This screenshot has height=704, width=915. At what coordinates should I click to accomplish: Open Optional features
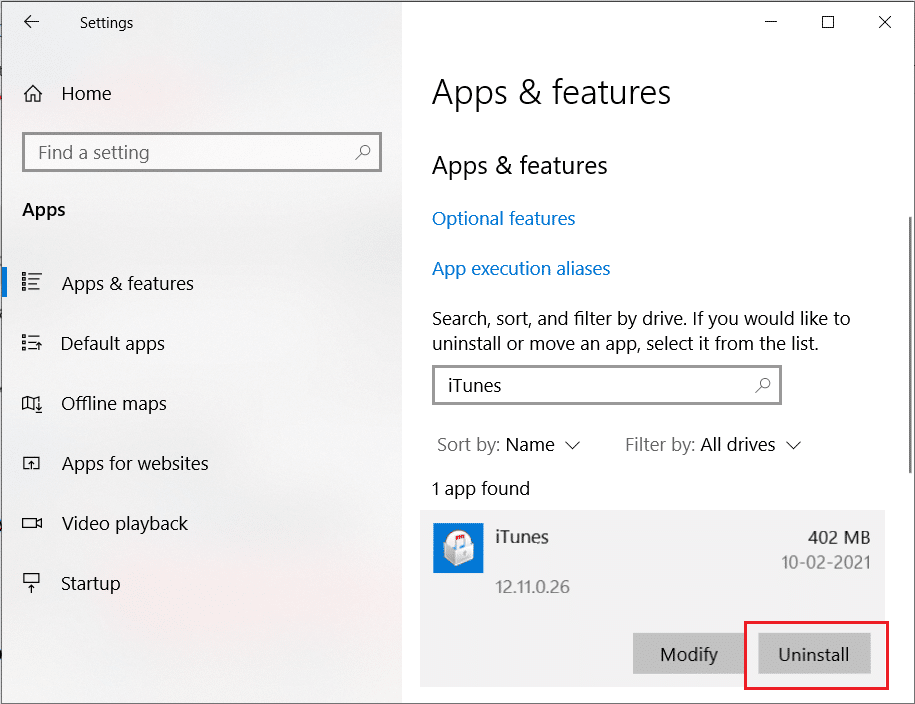coord(503,218)
